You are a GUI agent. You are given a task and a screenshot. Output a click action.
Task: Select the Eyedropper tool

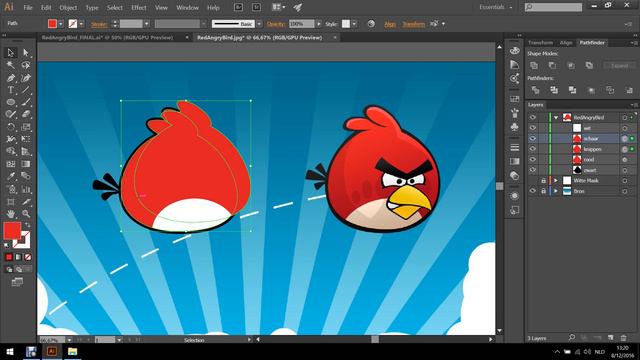[11, 176]
